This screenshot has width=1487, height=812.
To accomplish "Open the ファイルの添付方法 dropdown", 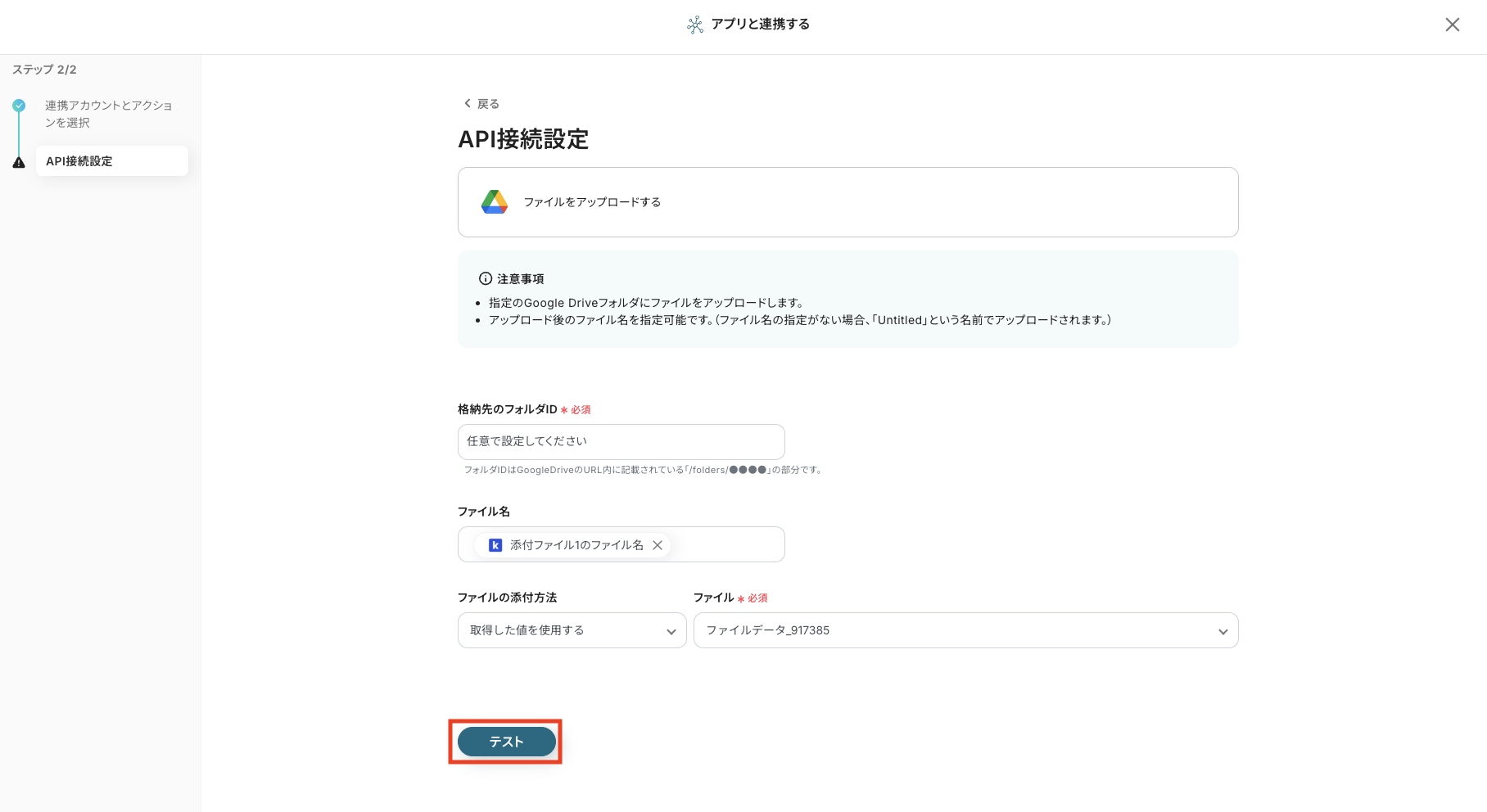I will (x=572, y=630).
